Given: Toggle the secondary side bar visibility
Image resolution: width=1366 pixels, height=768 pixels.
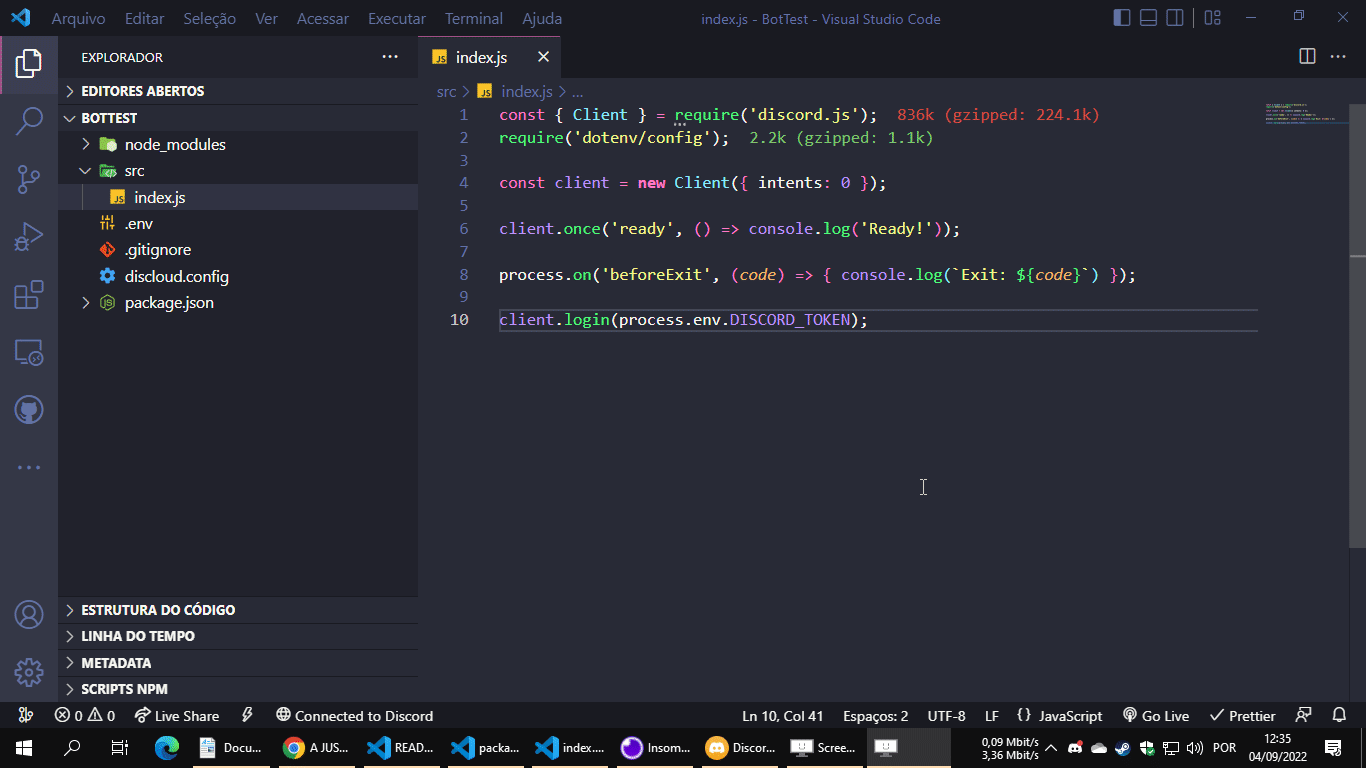Looking at the screenshot, I should click(1175, 18).
